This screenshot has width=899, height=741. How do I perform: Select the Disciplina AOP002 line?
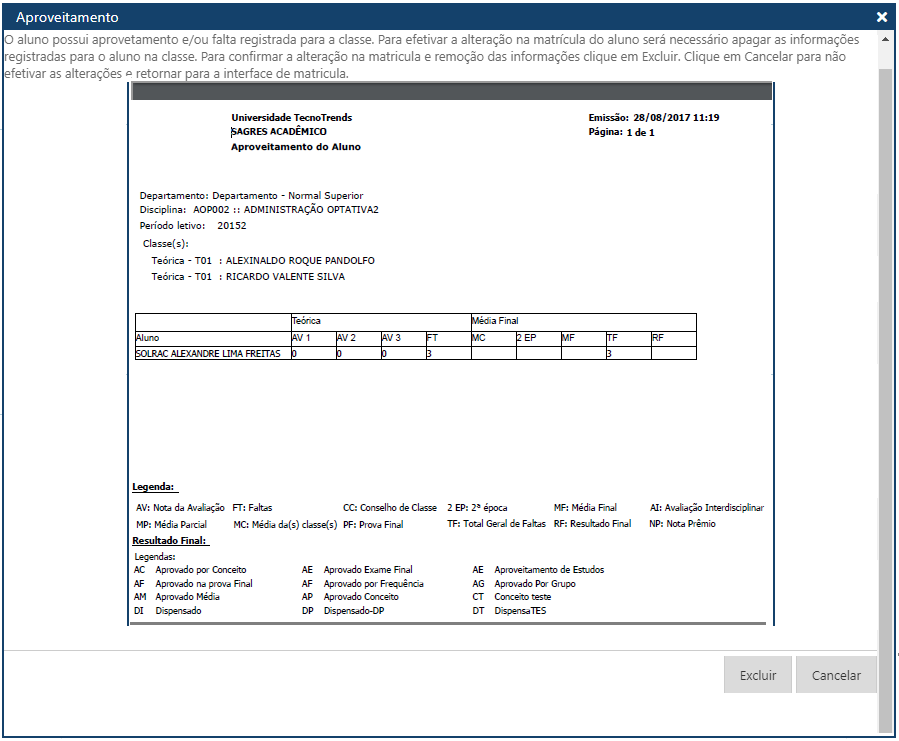pyautogui.click(x=258, y=210)
